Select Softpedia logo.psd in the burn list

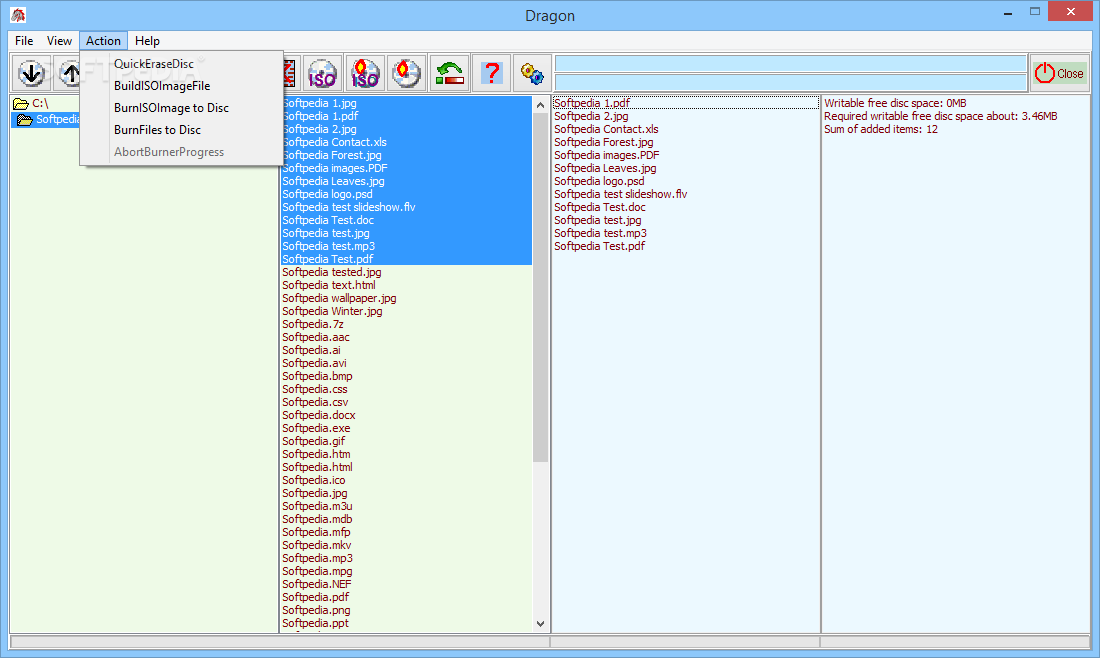pos(599,181)
